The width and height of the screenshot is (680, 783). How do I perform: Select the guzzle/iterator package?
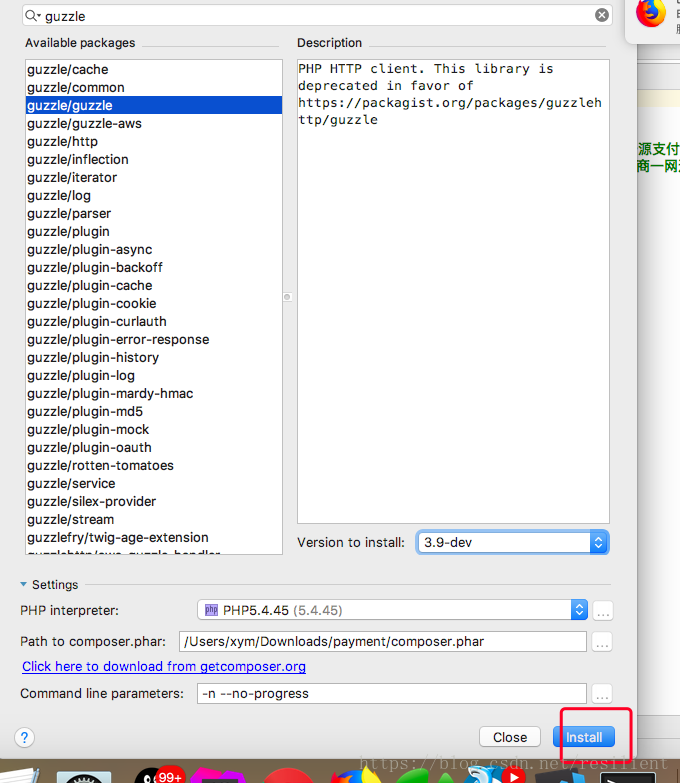point(154,177)
